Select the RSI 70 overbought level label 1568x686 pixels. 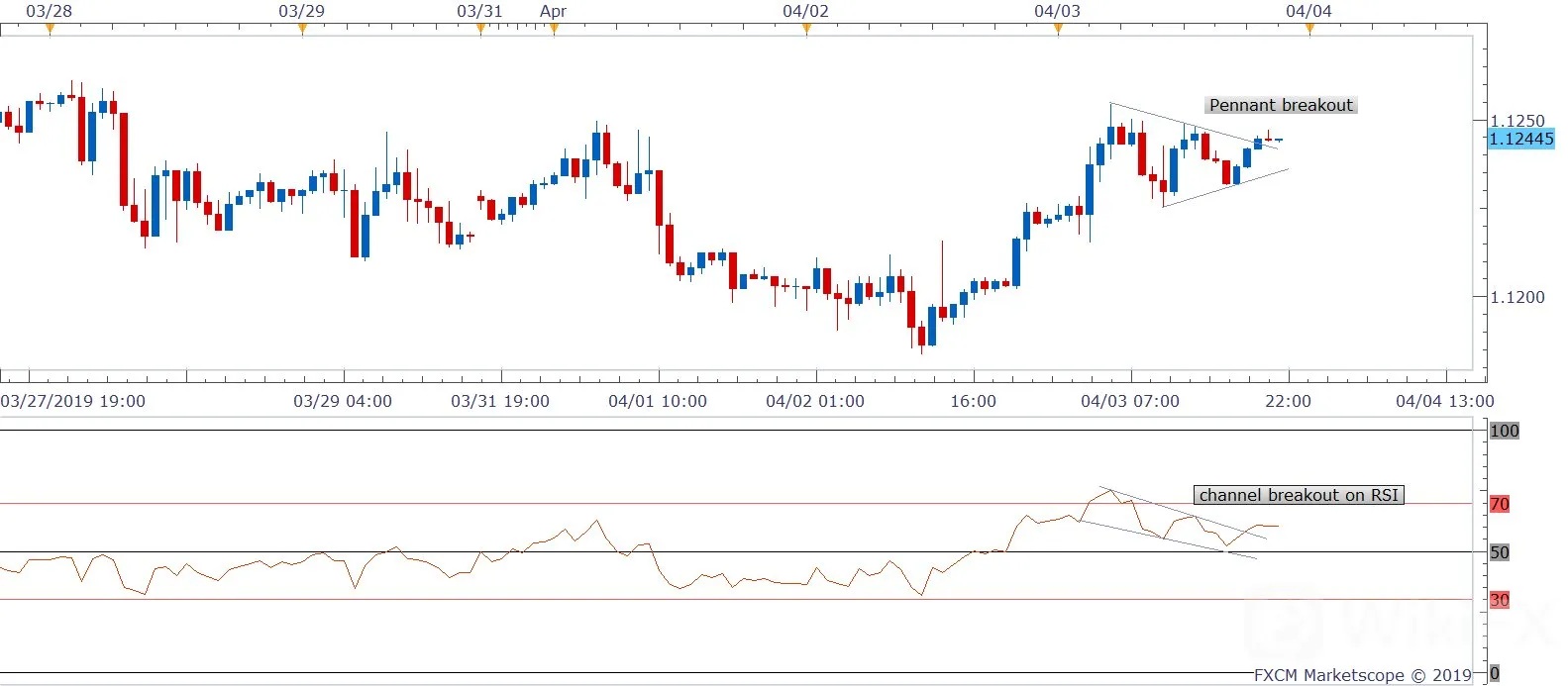point(1500,504)
